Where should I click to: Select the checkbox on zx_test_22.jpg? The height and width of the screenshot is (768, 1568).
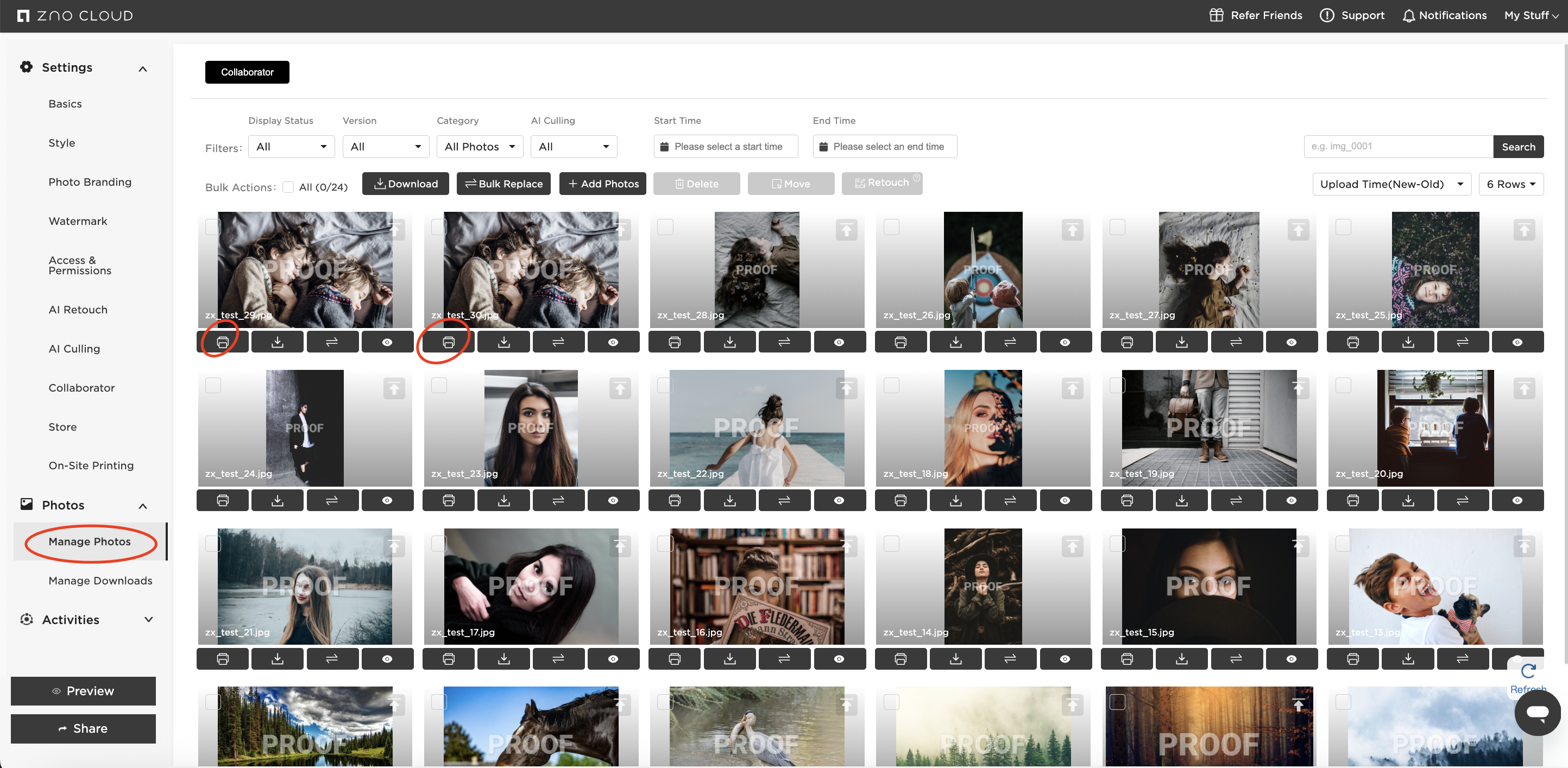point(665,386)
